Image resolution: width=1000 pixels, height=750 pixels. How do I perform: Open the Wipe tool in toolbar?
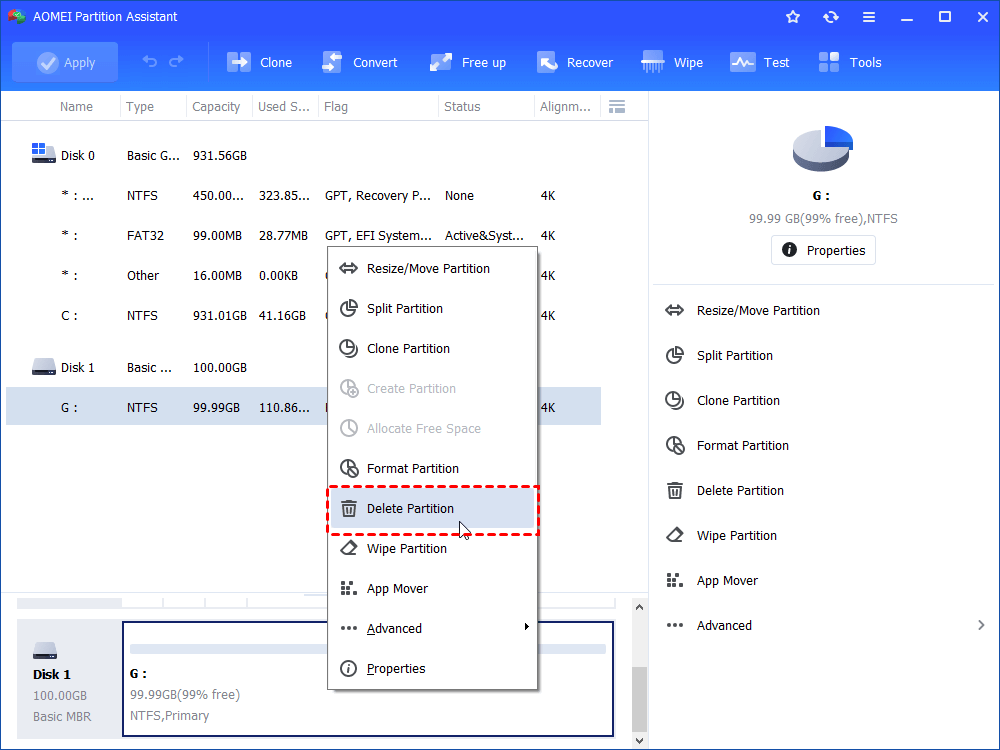(672, 62)
